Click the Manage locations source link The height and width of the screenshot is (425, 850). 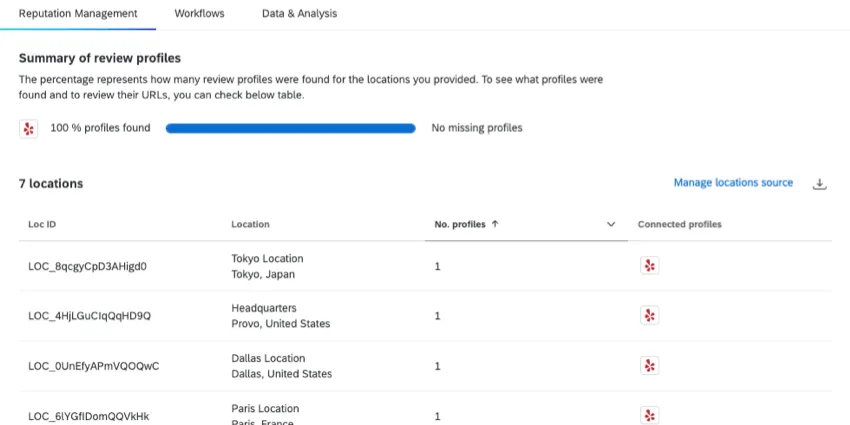(733, 183)
